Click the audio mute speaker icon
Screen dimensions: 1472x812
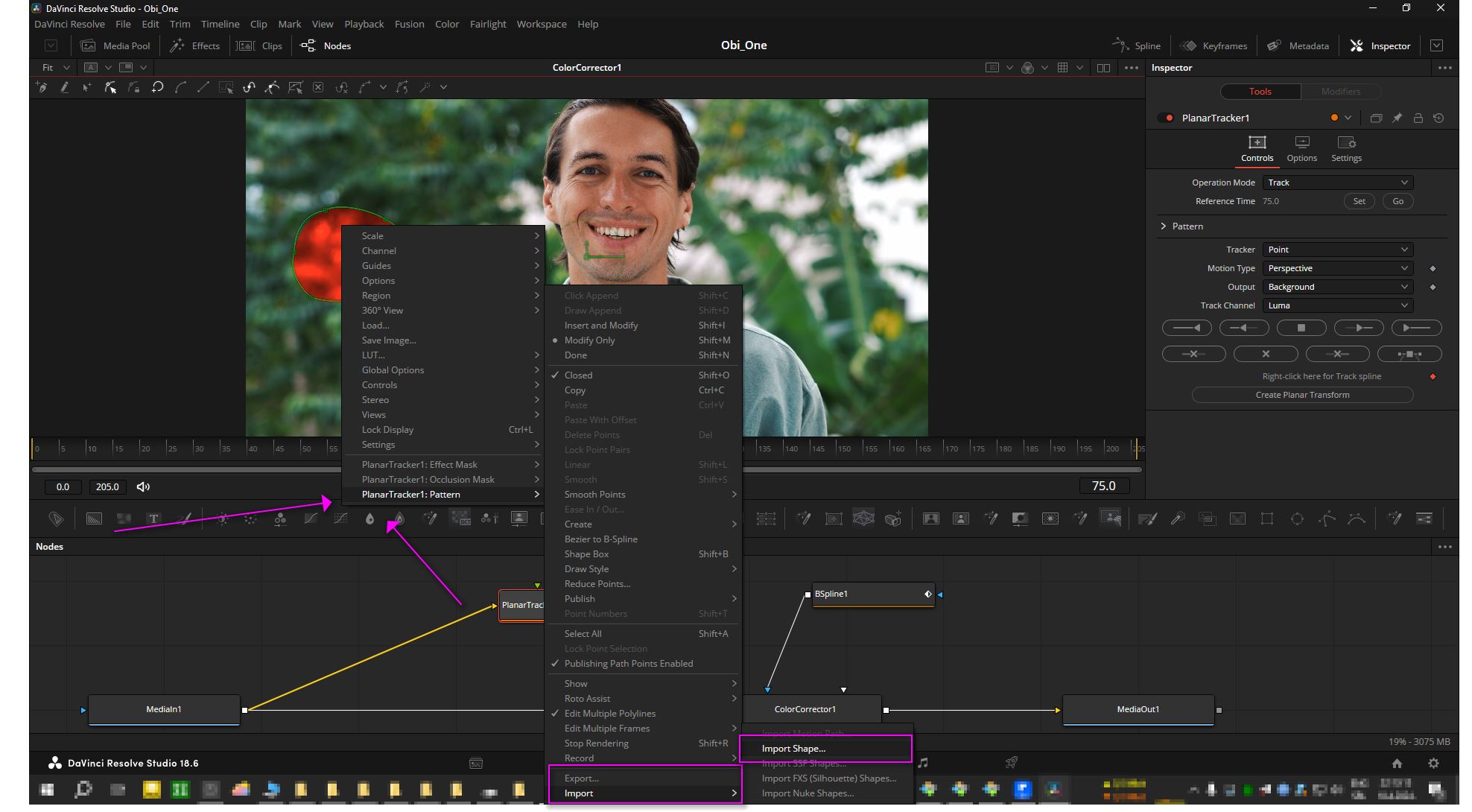pos(143,486)
